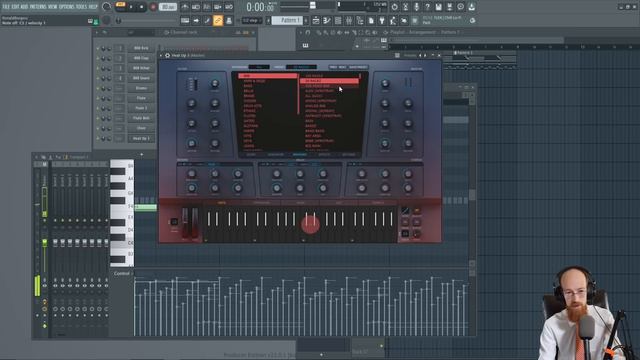Screen dimensions: 640x360
Task: Show the Piano roll window icon
Action: [327, 20]
